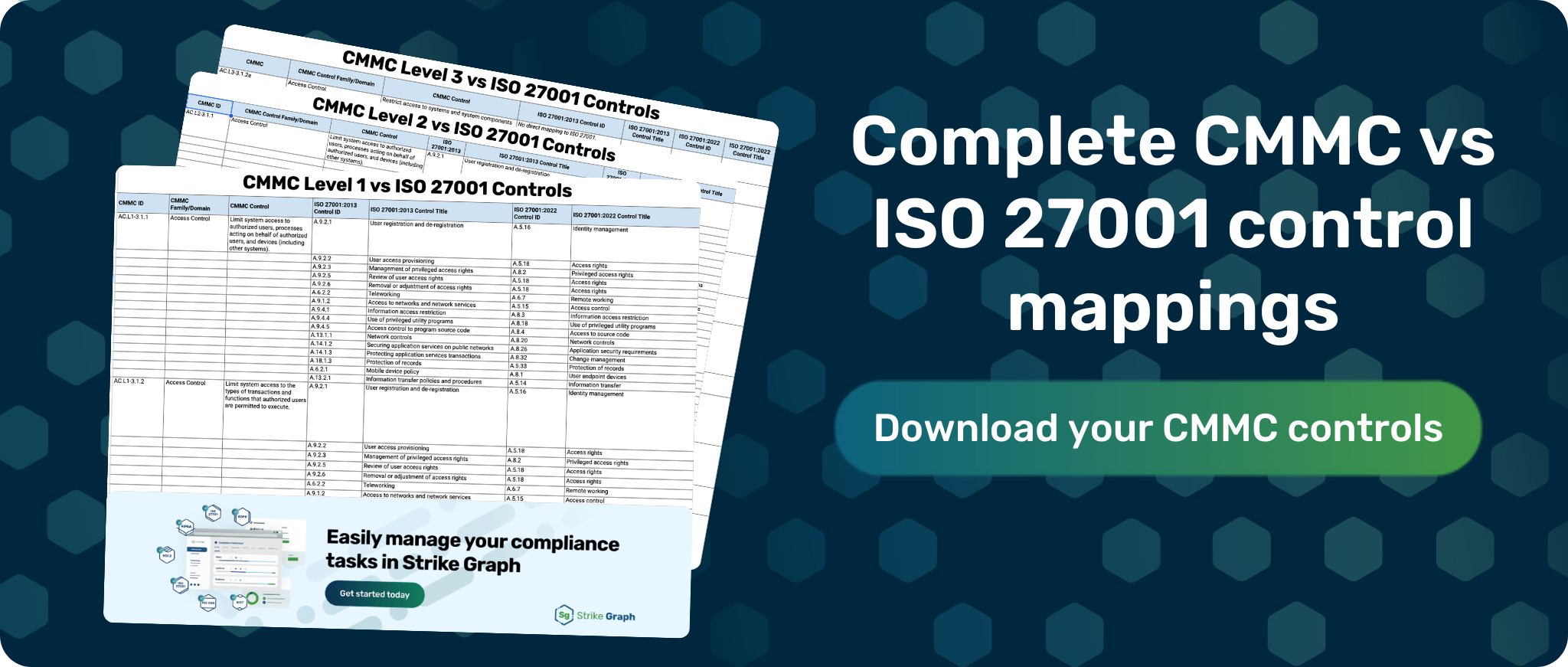The width and height of the screenshot is (1568, 667).
Task: Click the CMMC Family/Domain column header
Action: [190, 204]
